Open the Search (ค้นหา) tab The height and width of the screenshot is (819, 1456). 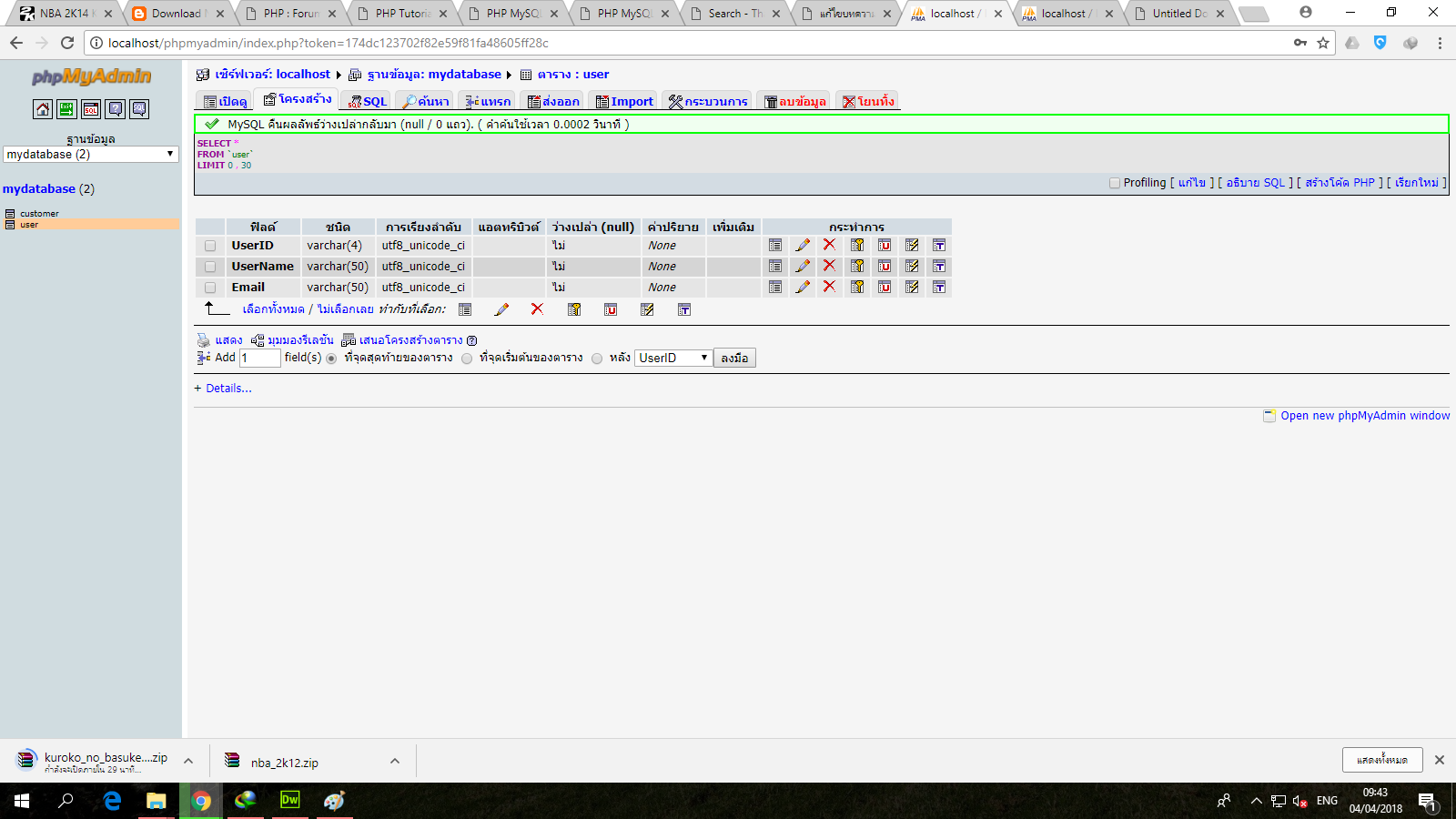[426, 101]
